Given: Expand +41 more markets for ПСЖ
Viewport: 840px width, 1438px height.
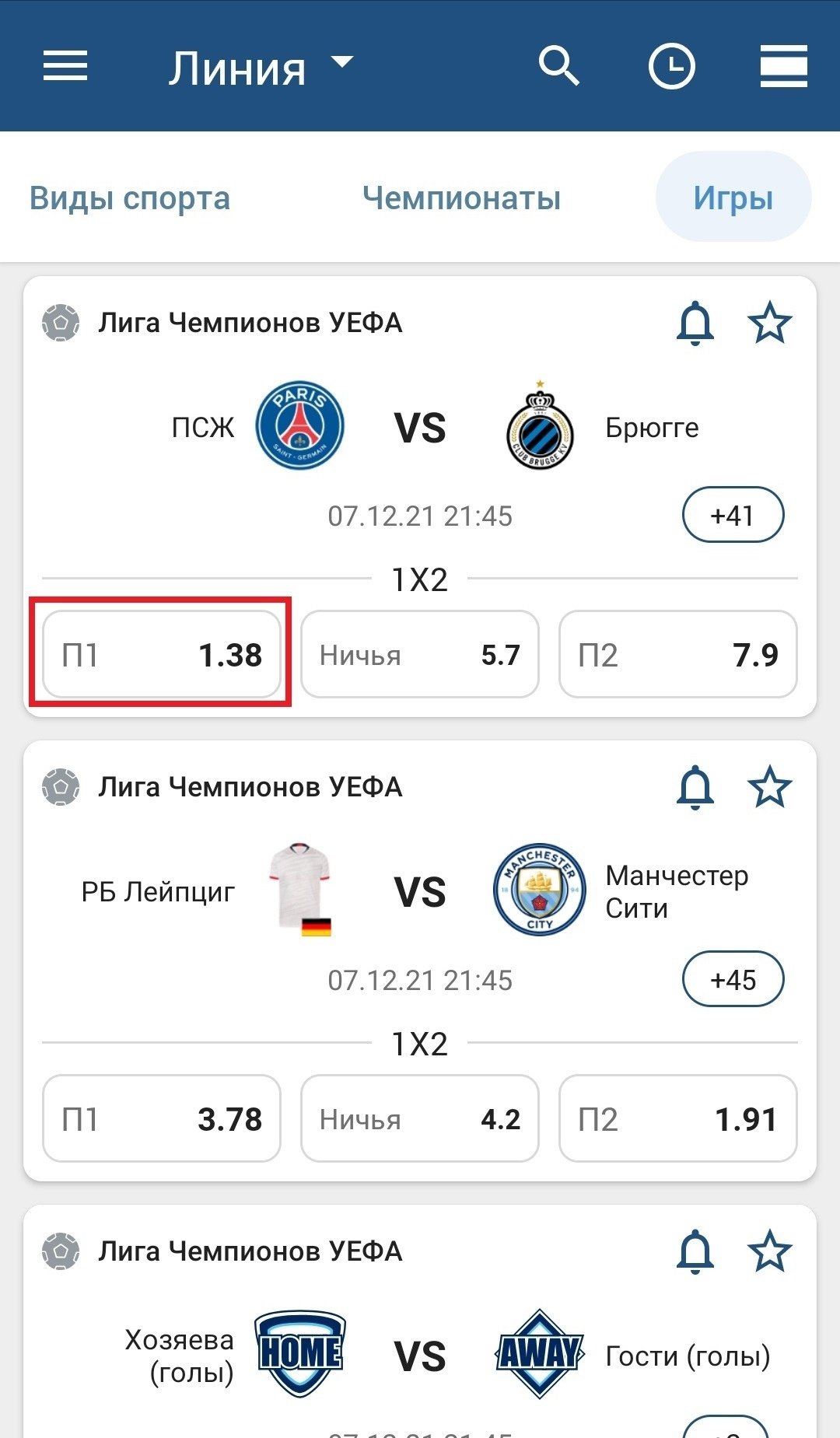Looking at the screenshot, I should pos(733,515).
